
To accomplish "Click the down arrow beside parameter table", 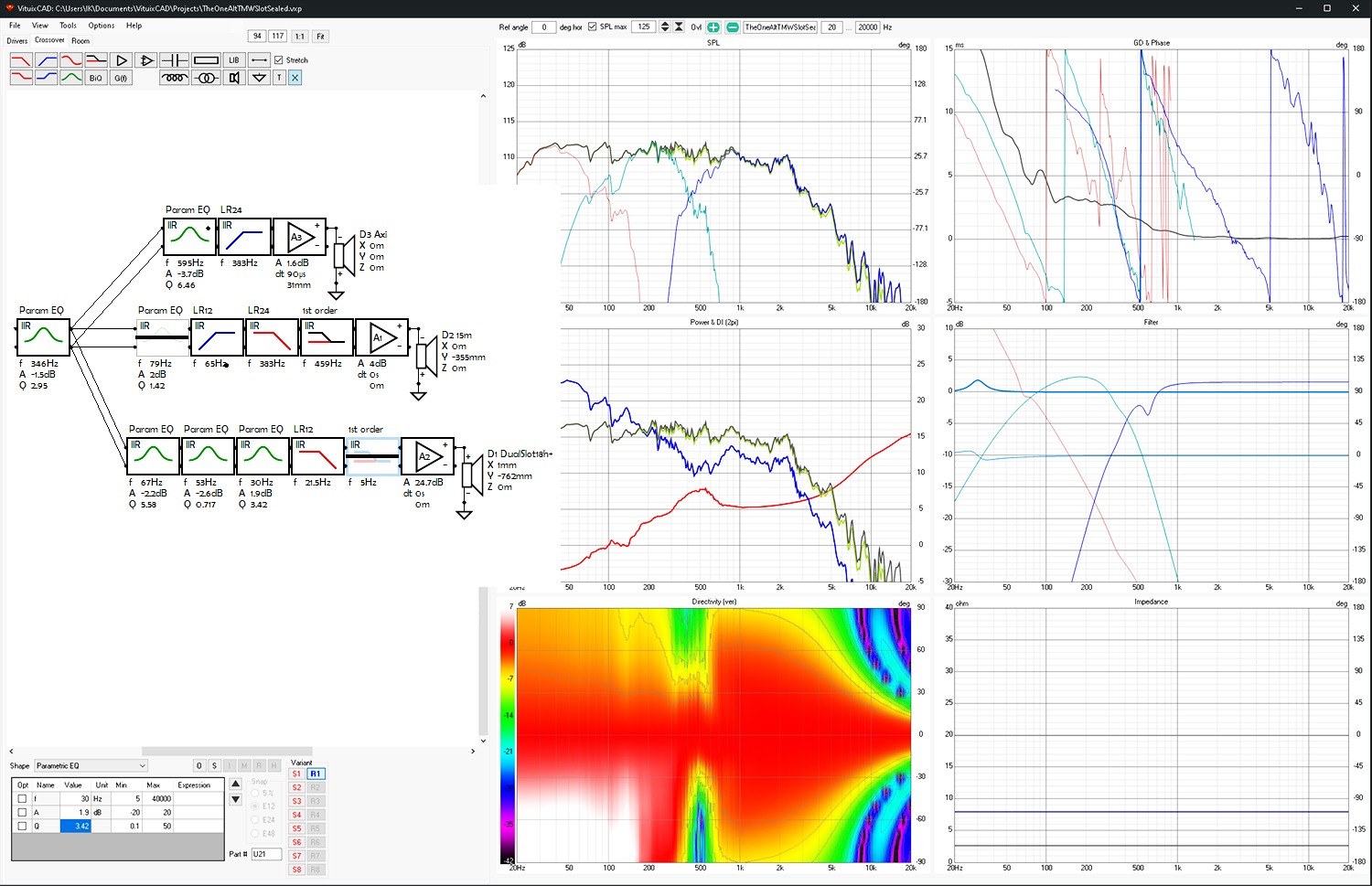I will click(x=235, y=799).
